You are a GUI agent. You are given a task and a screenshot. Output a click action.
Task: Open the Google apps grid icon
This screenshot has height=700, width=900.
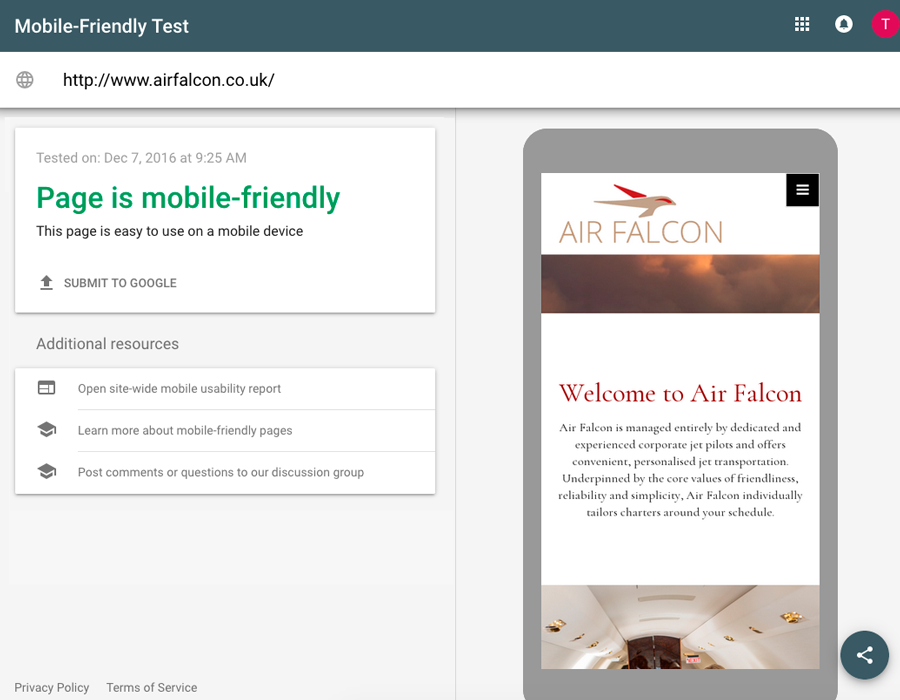click(x=802, y=24)
